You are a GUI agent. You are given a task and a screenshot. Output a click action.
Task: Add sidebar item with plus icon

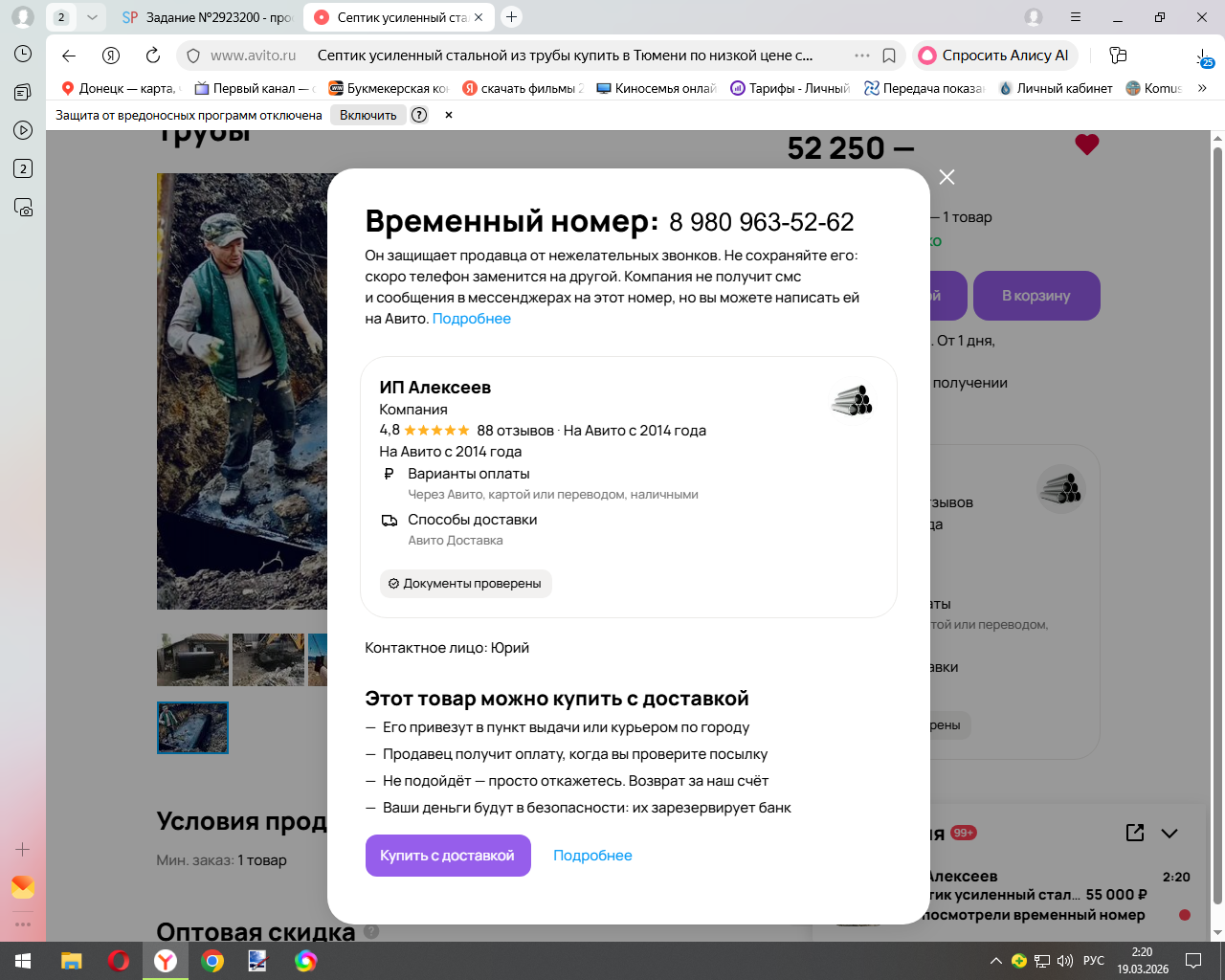(x=23, y=849)
